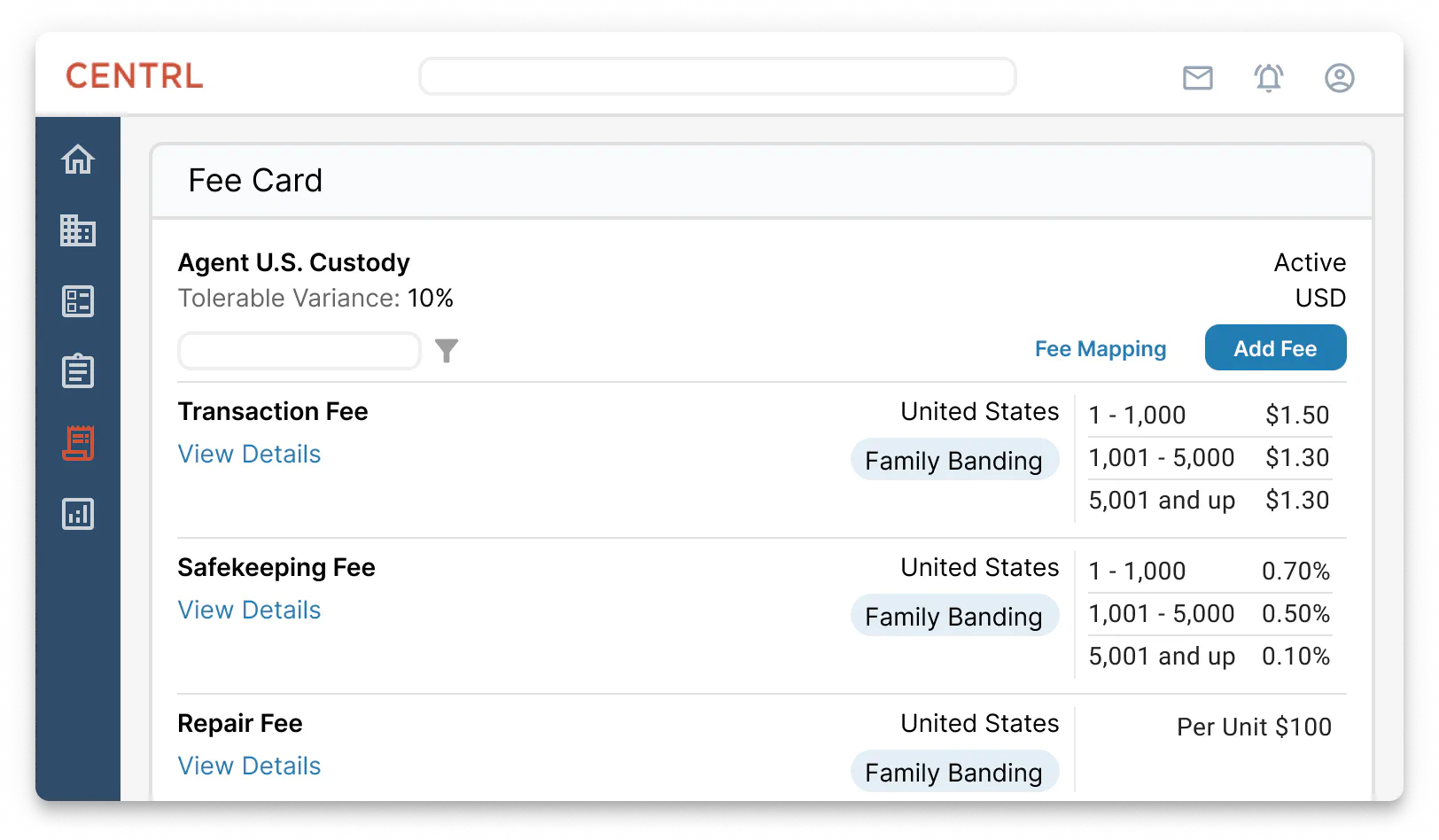Image resolution: width=1439 pixels, height=840 pixels.
Task: Open the bar chart reports icon
Action: click(x=78, y=514)
